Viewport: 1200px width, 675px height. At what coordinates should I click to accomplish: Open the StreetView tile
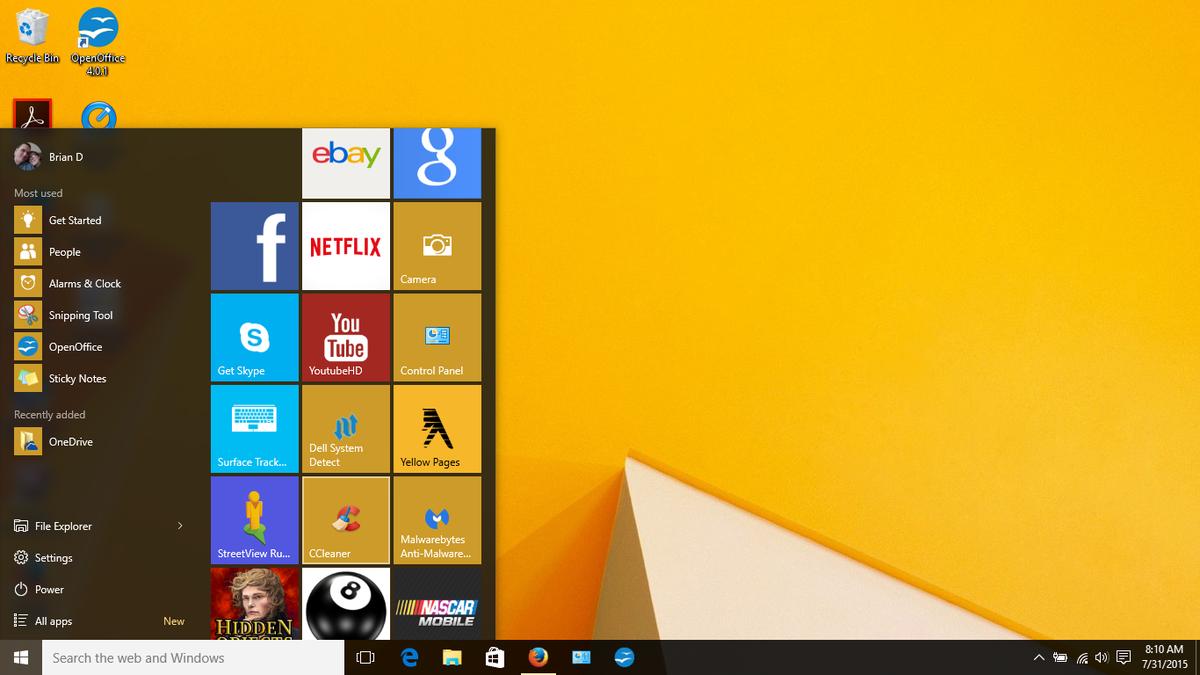pyautogui.click(x=254, y=520)
